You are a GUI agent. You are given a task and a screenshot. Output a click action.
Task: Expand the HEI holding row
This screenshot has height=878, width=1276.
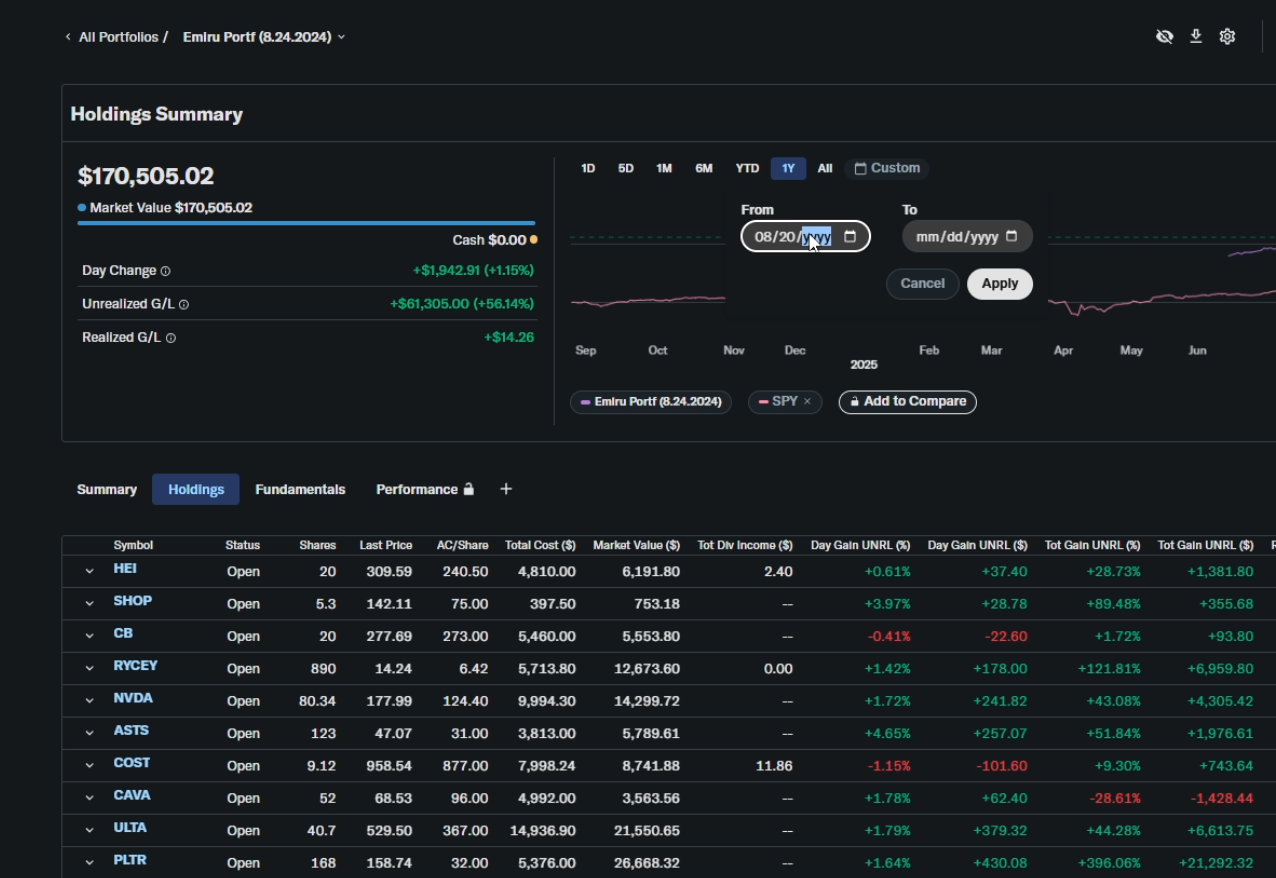click(89, 571)
